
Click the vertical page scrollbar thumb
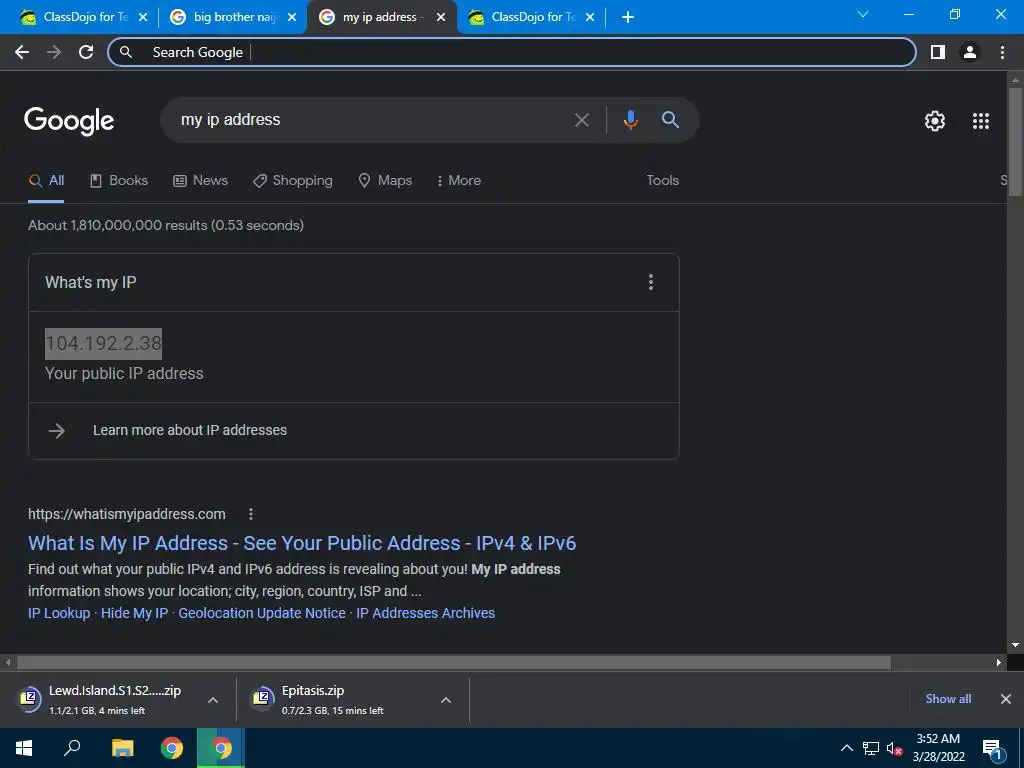(1015, 140)
